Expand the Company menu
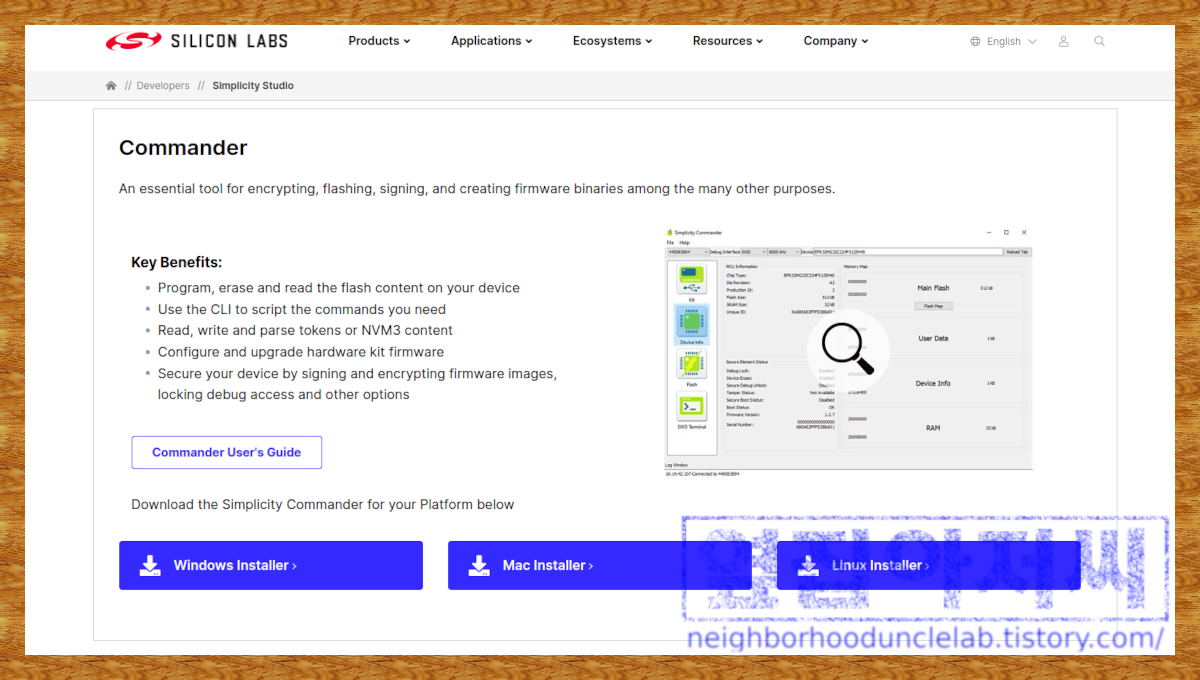This screenshot has height=680, width=1200. [x=835, y=41]
